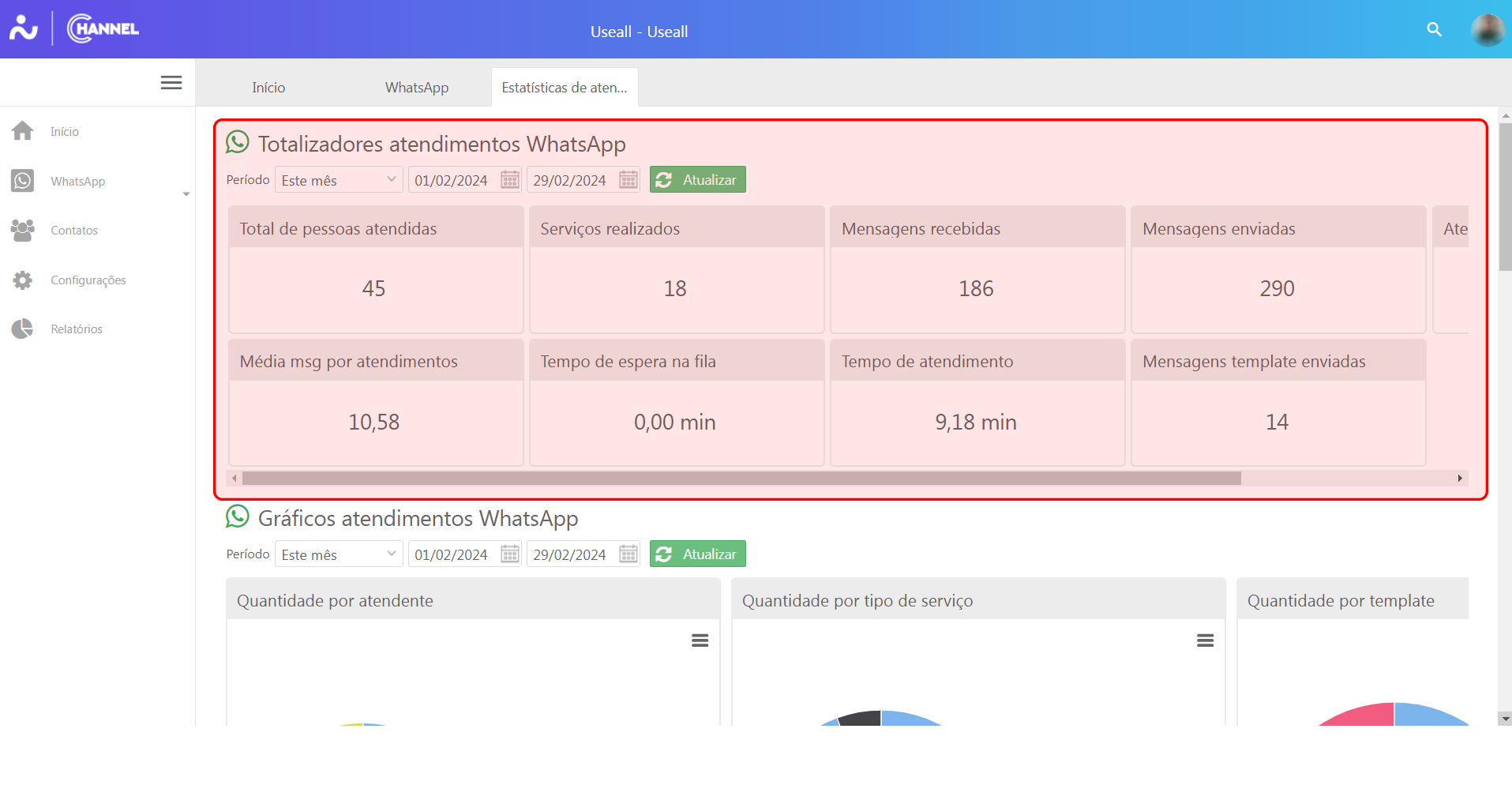Open Relatórios pie chart item
This screenshot has width=1512, height=800.
(23, 329)
